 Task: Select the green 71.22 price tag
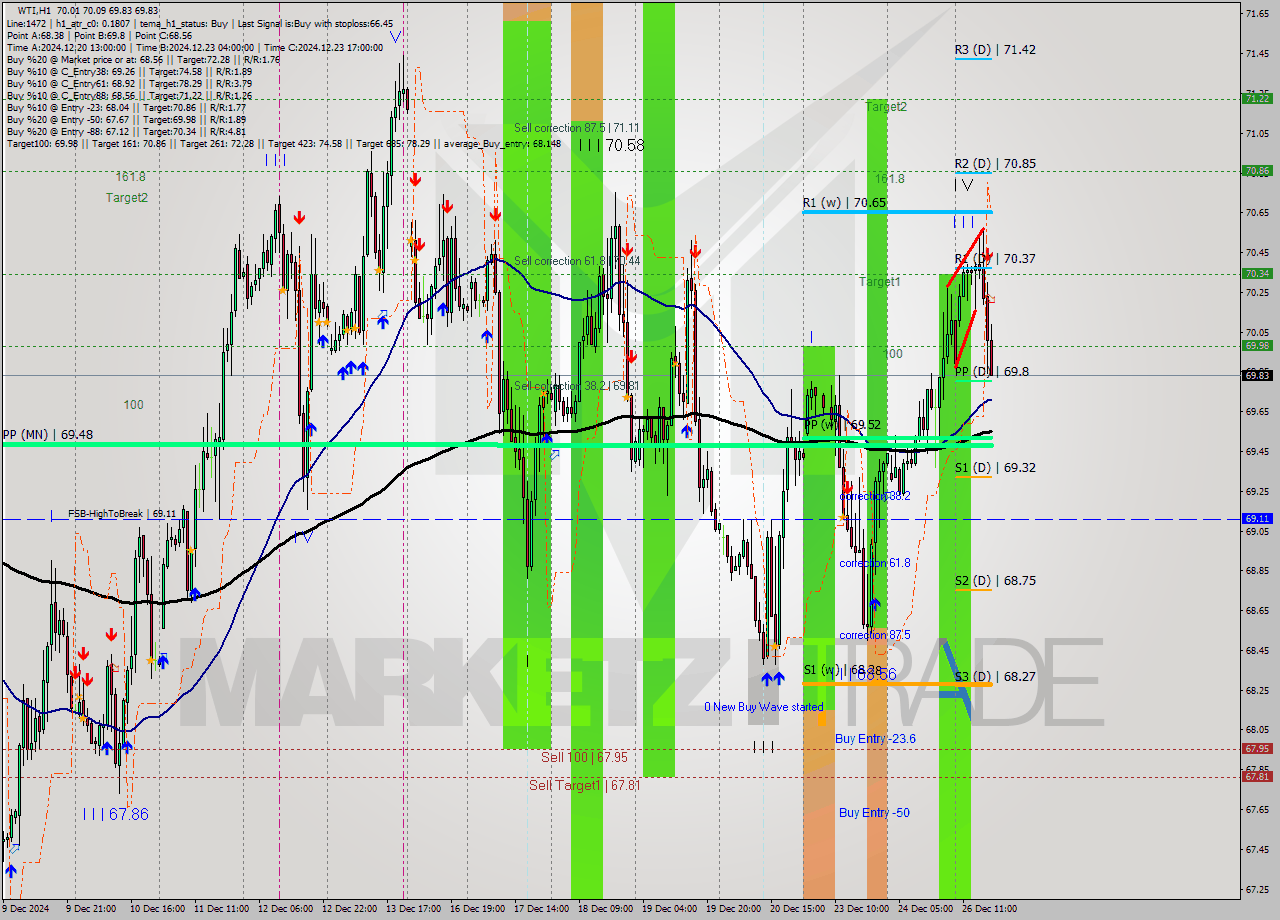1257,98
